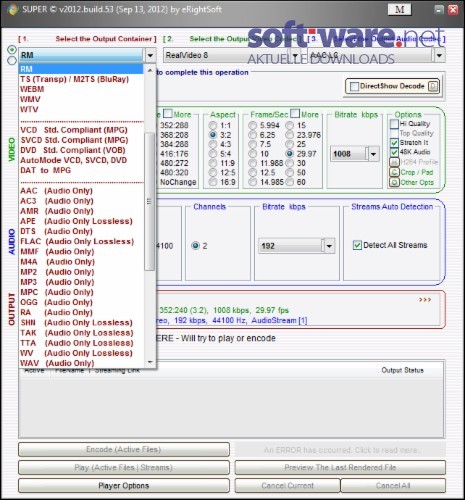The width and height of the screenshot is (465, 500).
Task: Select the 1:1 aspect ratio
Action: click(x=213, y=126)
